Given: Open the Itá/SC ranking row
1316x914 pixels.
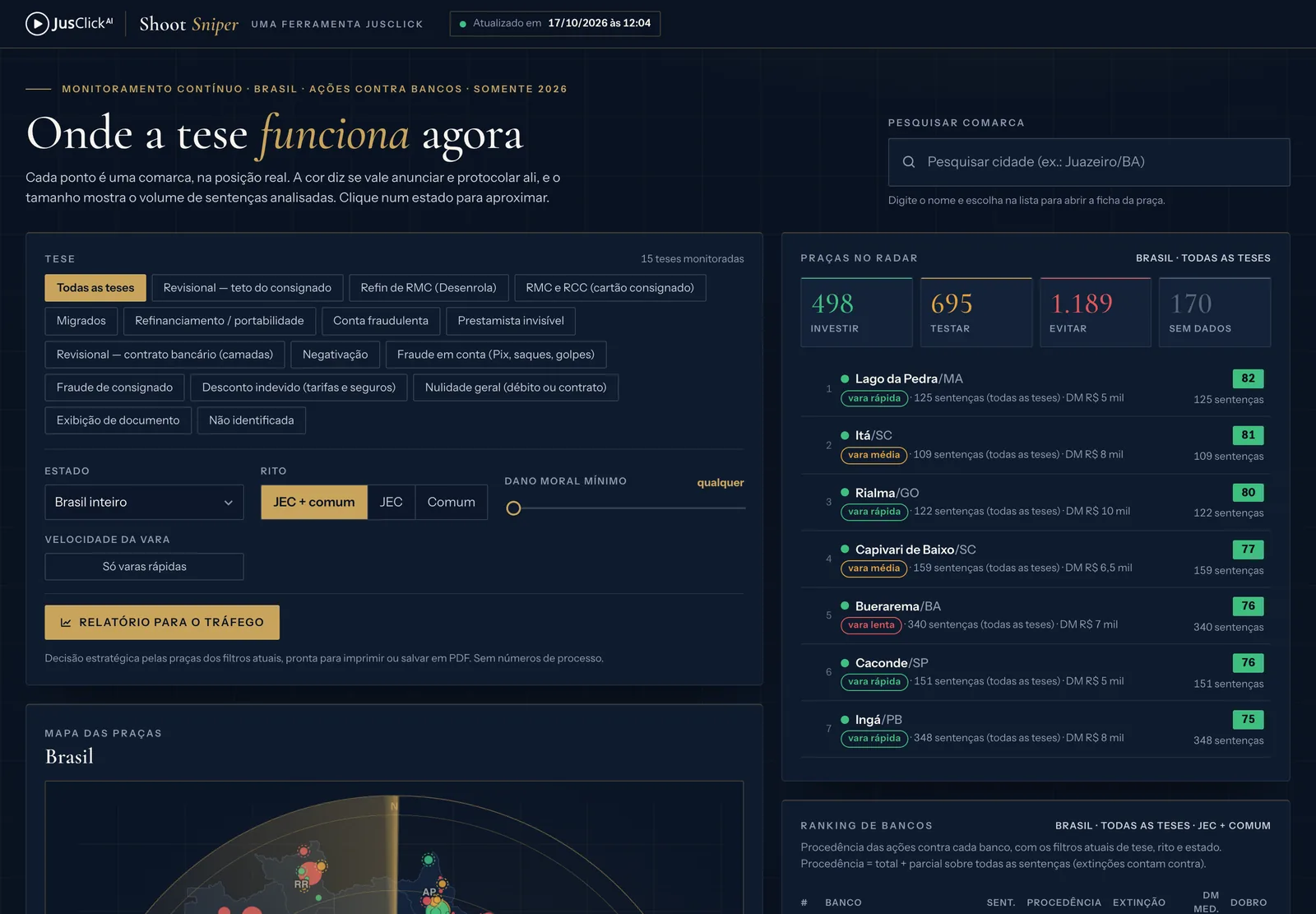Looking at the screenshot, I should 1036,445.
